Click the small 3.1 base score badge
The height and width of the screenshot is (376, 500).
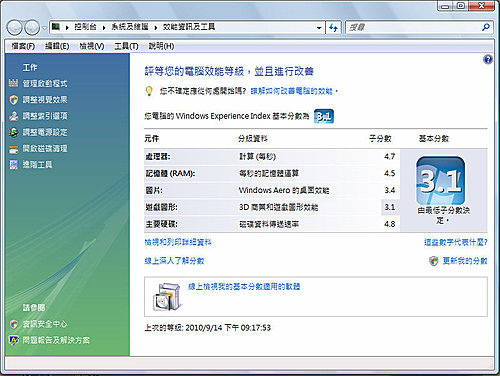tap(324, 116)
